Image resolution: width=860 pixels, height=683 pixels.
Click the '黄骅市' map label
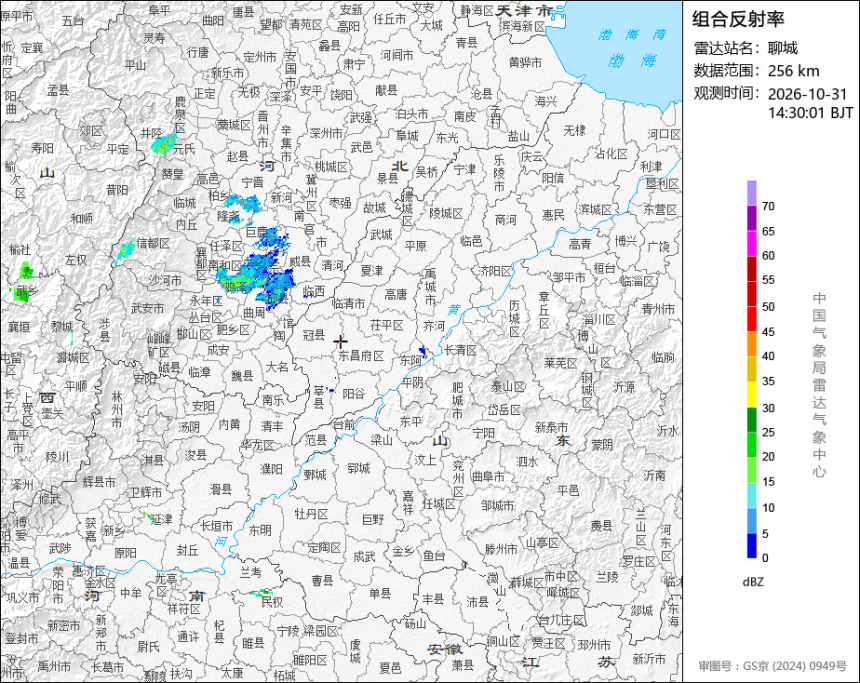[525, 63]
